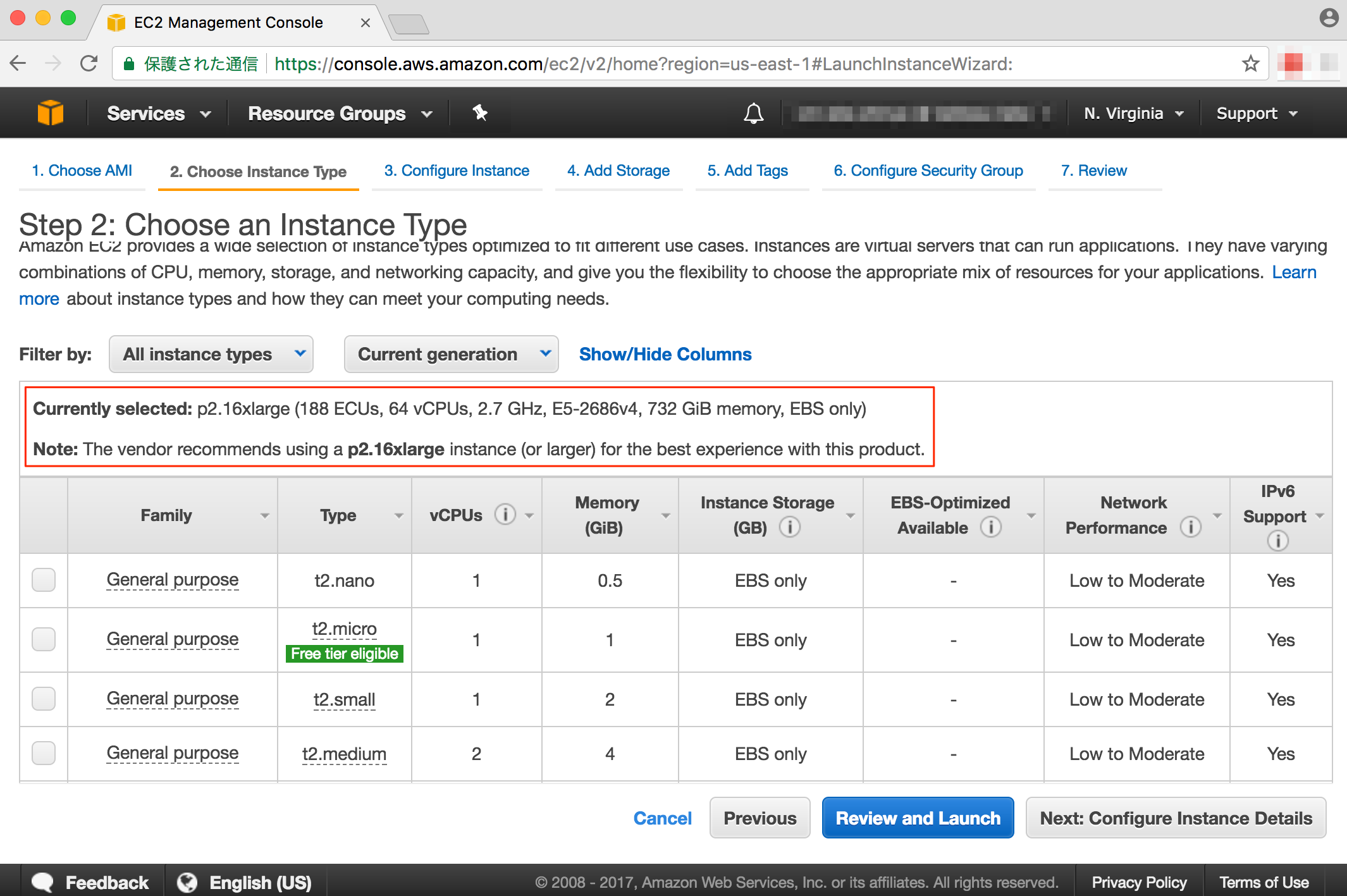Click English (US) language selector
The height and width of the screenshot is (896, 1347).
pos(260,882)
